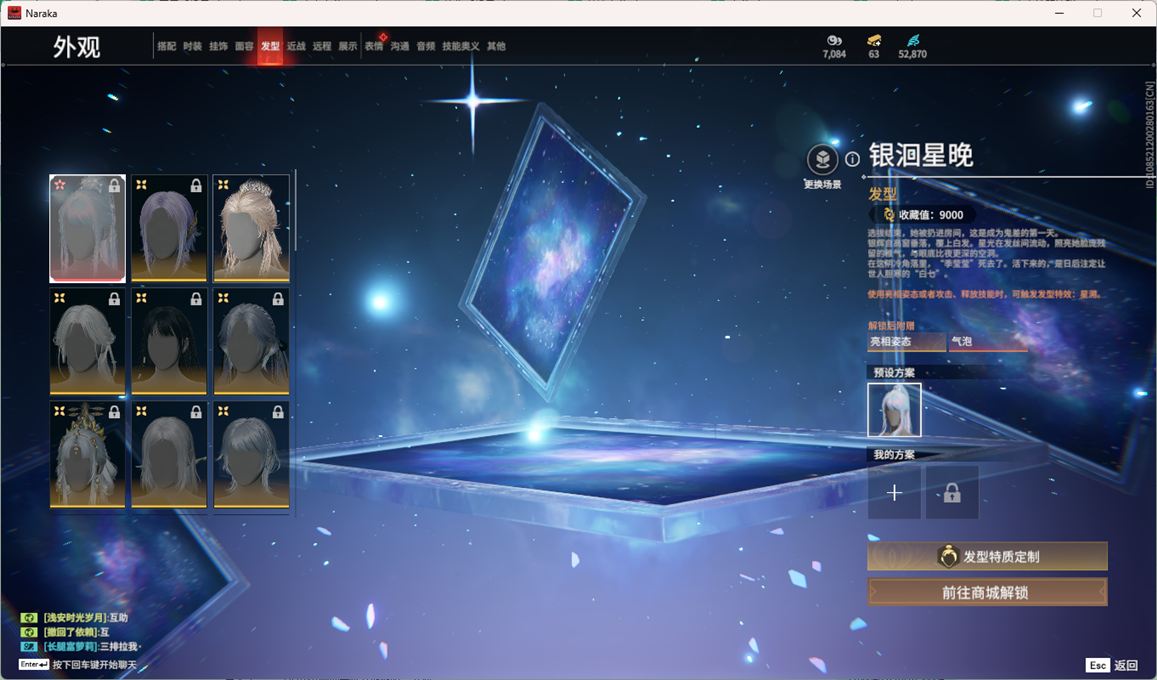The height and width of the screenshot is (680, 1157).
Task: Click the 更换场景 change scene icon
Action: 822,159
